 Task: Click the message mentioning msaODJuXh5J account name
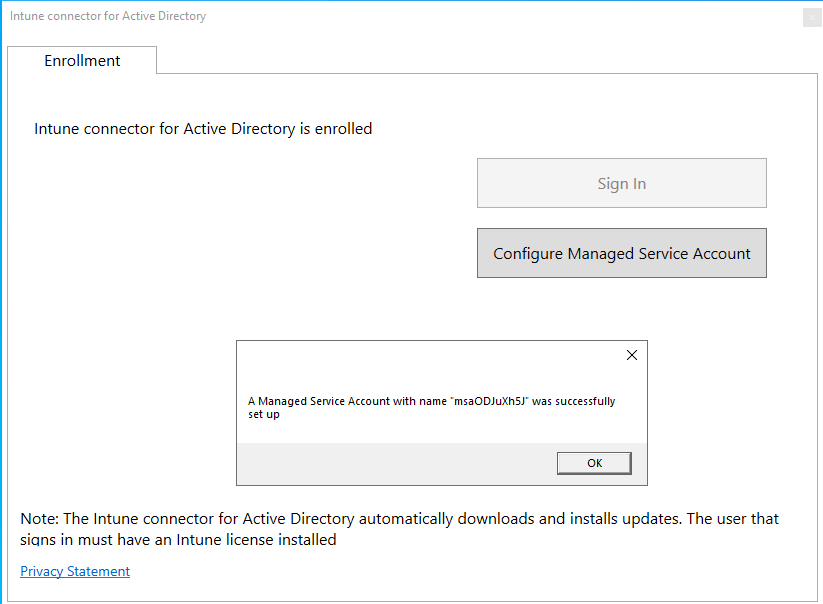tap(431, 408)
